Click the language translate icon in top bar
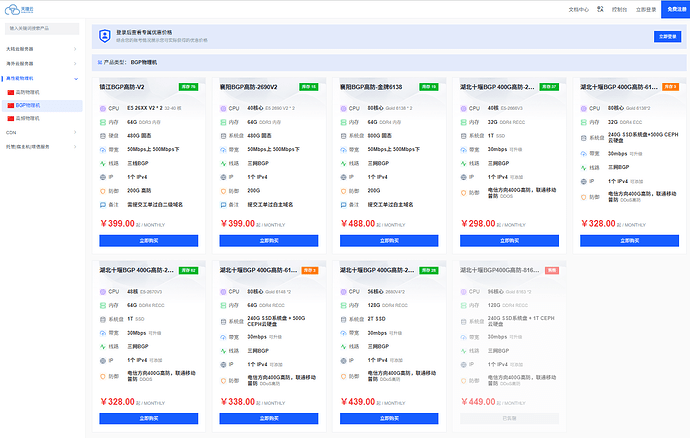This screenshot has width=690, height=438. 600,9
